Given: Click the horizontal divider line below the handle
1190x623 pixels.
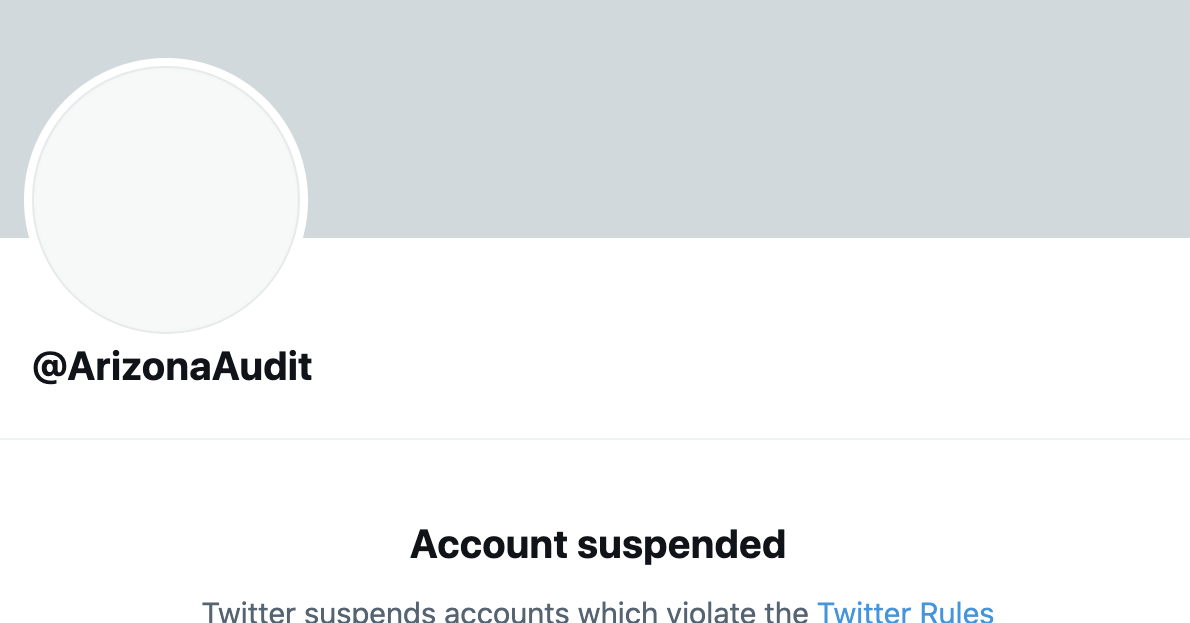Looking at the screenshot, I should click(x=595, y=438).
